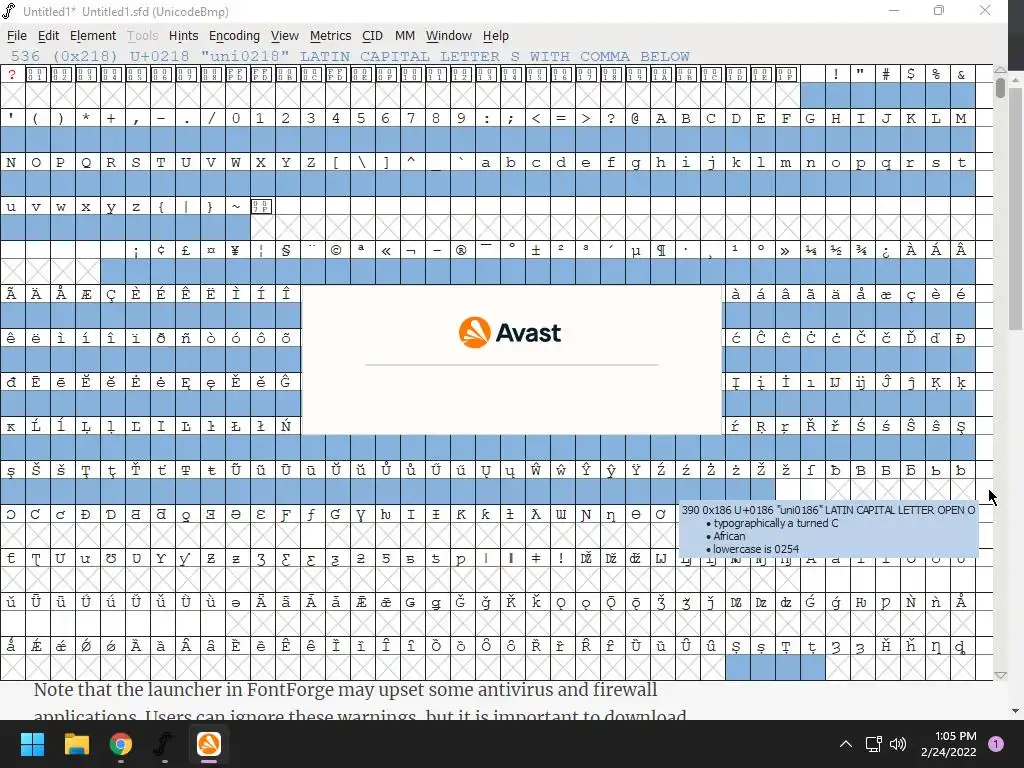
Task: Show hidden system tray icons
Action: pyautogui.click(x=846, y=744)
